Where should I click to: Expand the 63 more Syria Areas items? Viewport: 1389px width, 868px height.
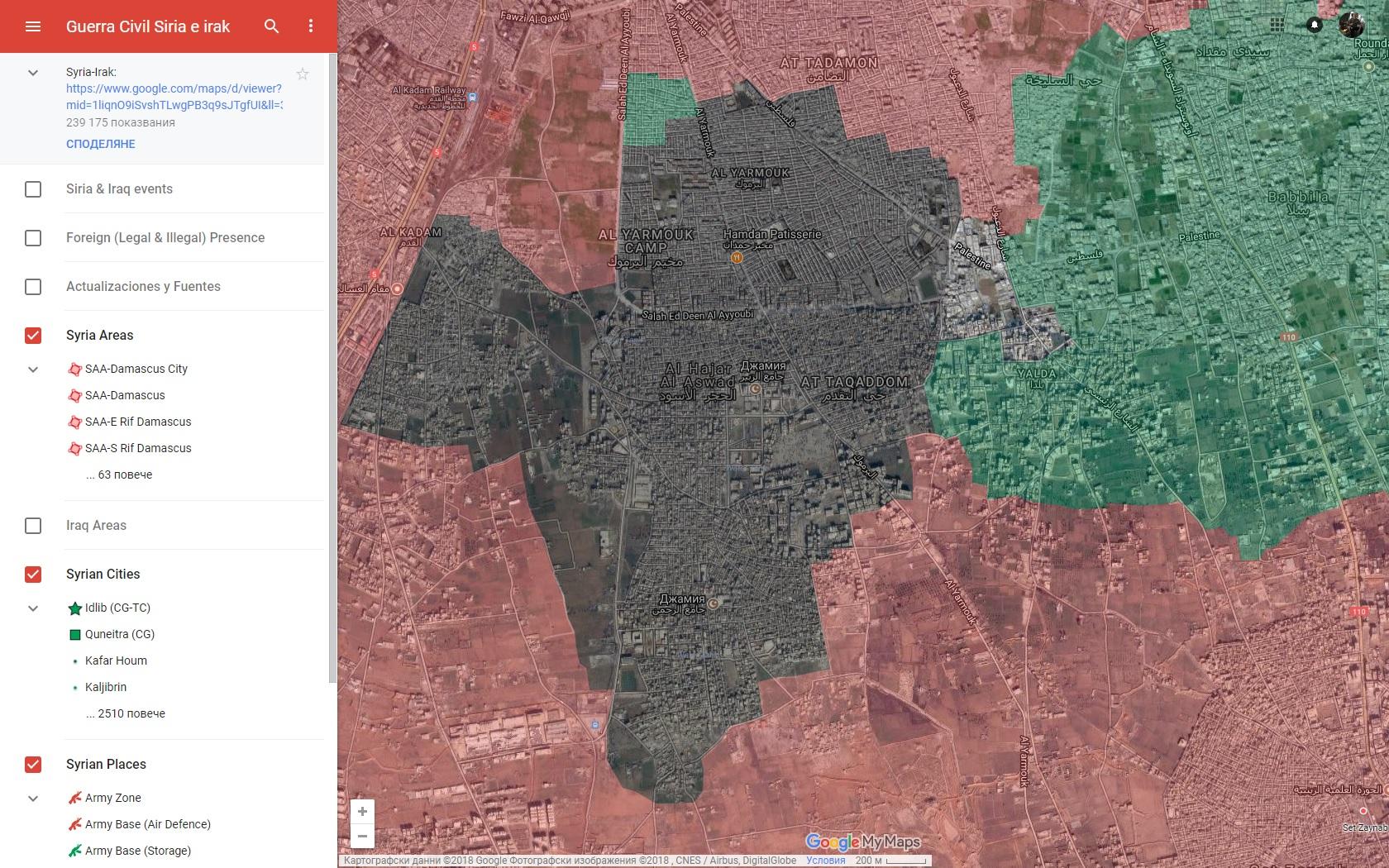(x=119, y=475)
